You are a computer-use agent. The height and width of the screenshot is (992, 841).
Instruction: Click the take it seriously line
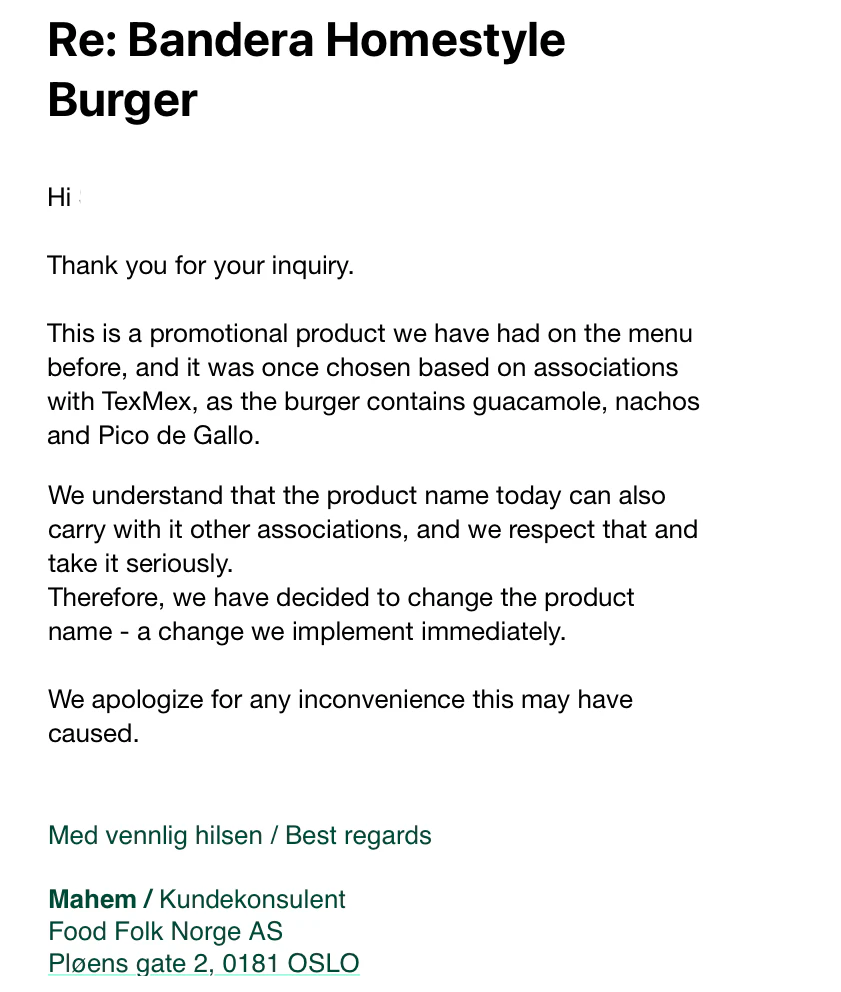pyautogui.click(x=140, y=564)
